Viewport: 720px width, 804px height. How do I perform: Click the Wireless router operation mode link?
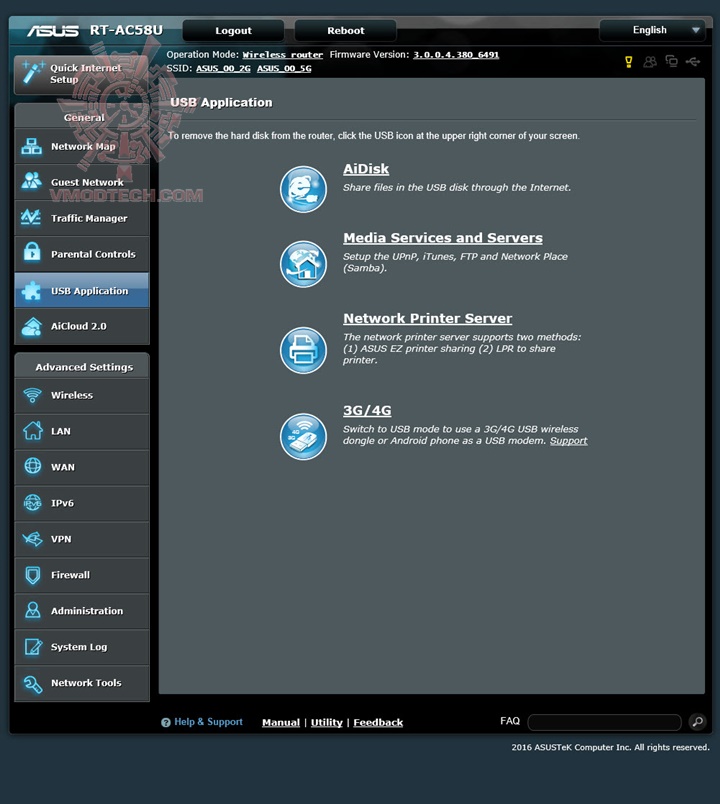[x=283, y=55]
